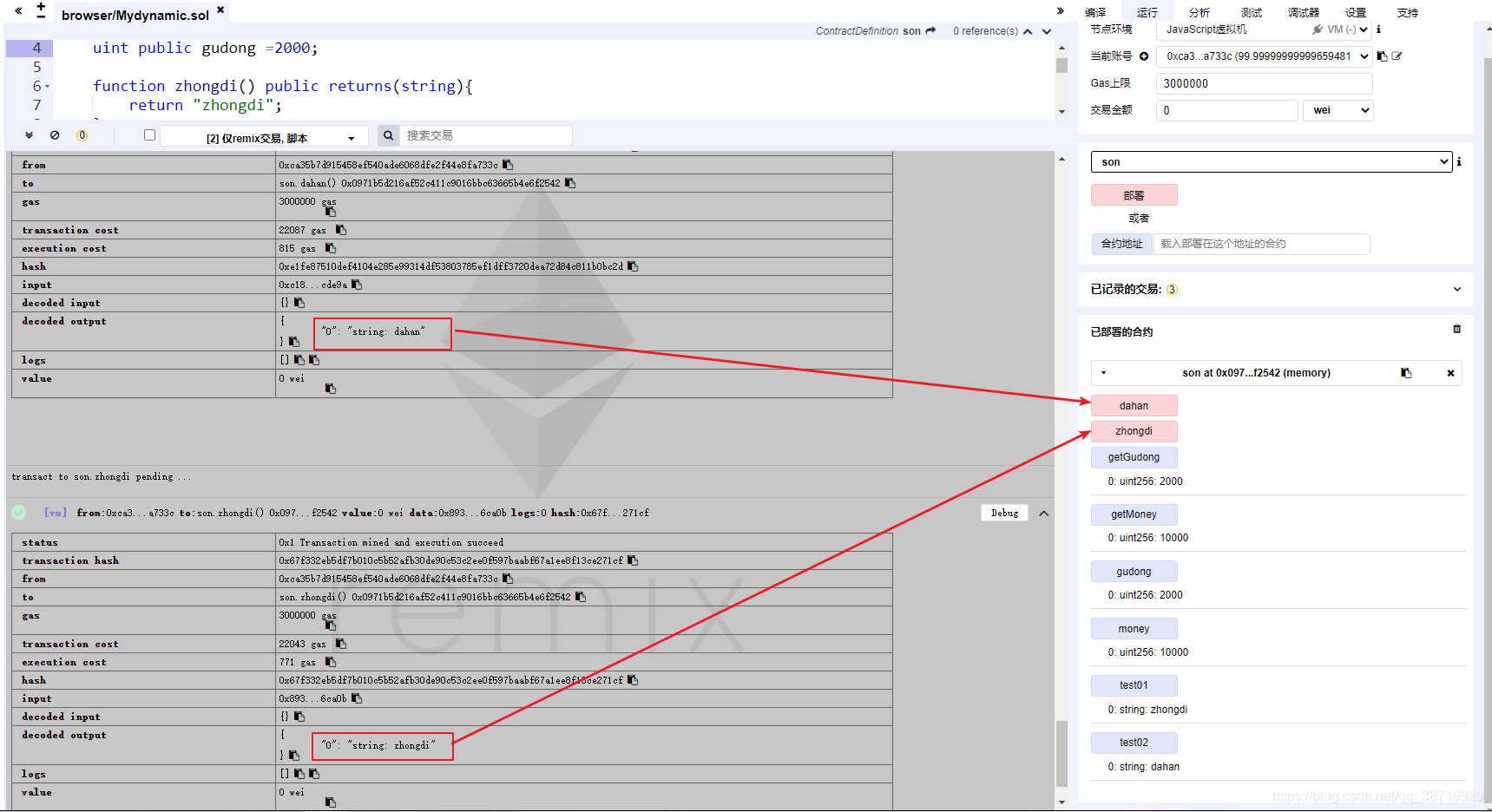This screenshot has width=1492, height=812.
Task: Switch to the 分析 (Analysis) tab
Action: (x=1200, y=12)
